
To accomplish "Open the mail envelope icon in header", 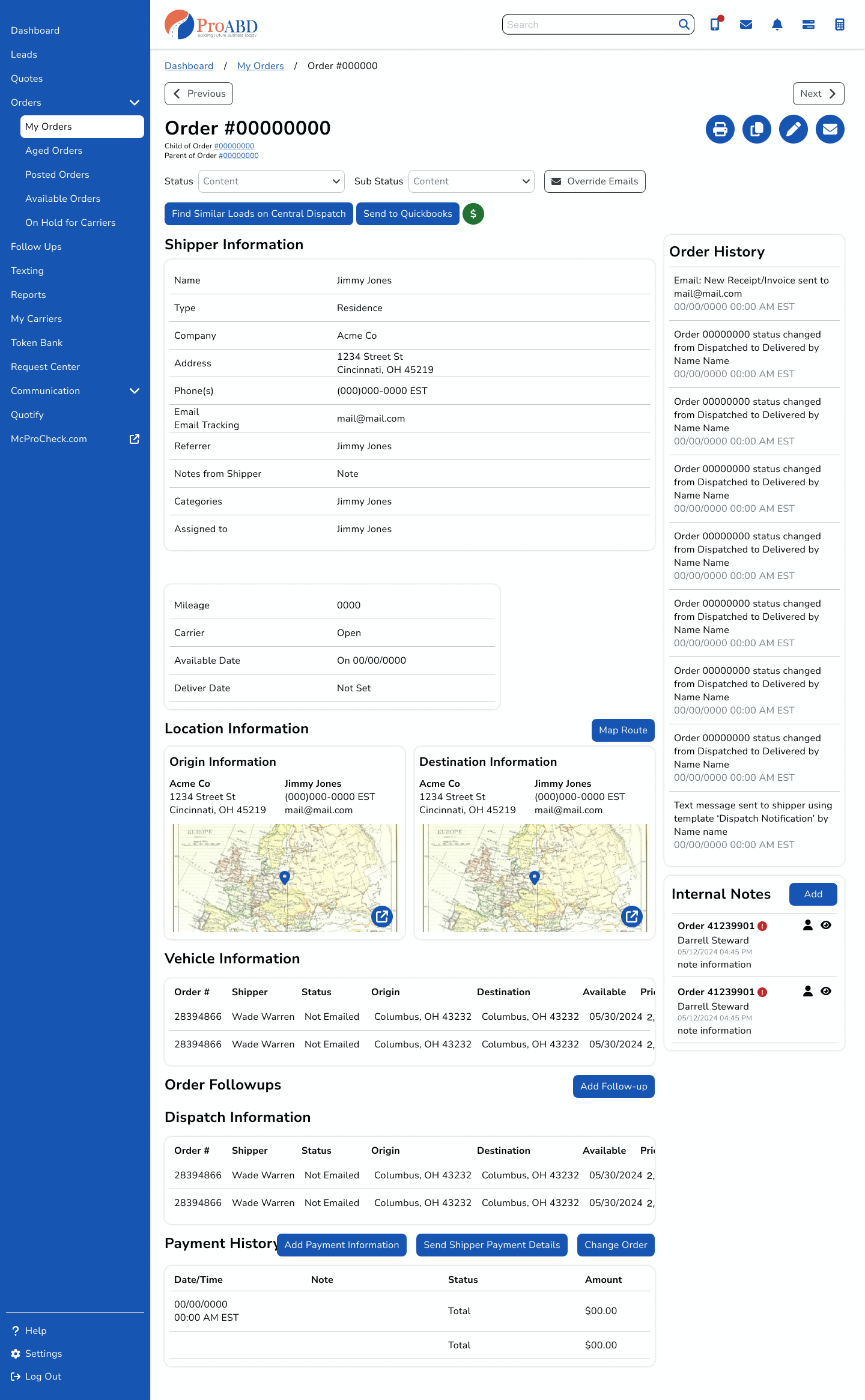I will [746, 25].
